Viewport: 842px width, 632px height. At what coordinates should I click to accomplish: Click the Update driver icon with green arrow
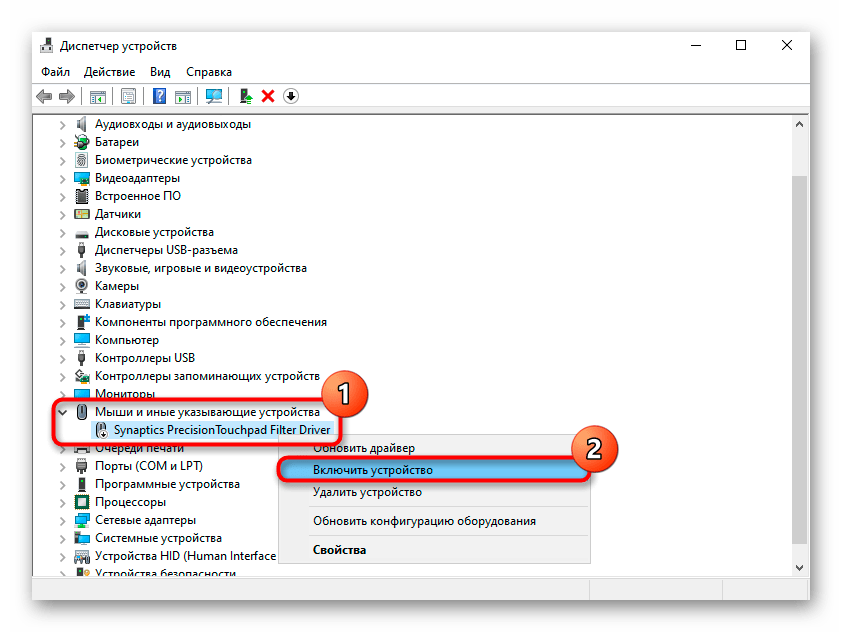(x=245, y=96)
